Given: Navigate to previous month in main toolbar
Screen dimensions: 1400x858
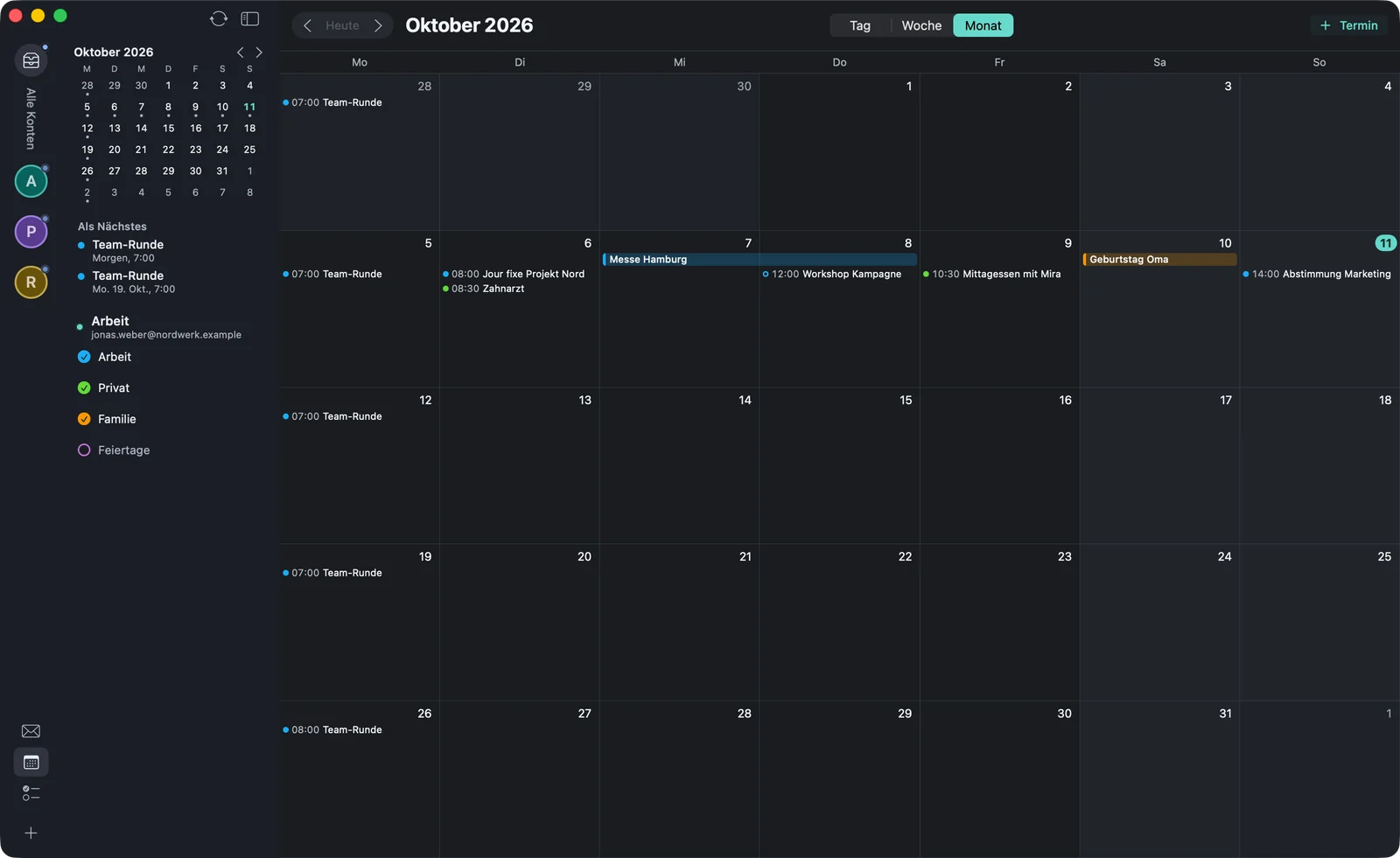Looking at the screenshot, I should [307, 25].
